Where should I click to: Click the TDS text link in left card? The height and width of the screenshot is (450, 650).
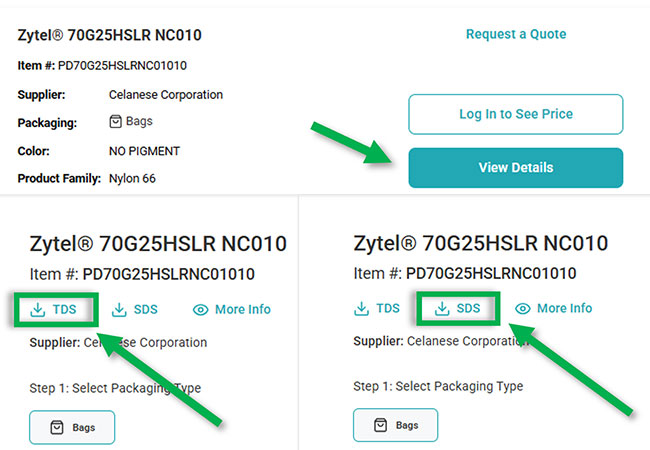tap(65, 310)
